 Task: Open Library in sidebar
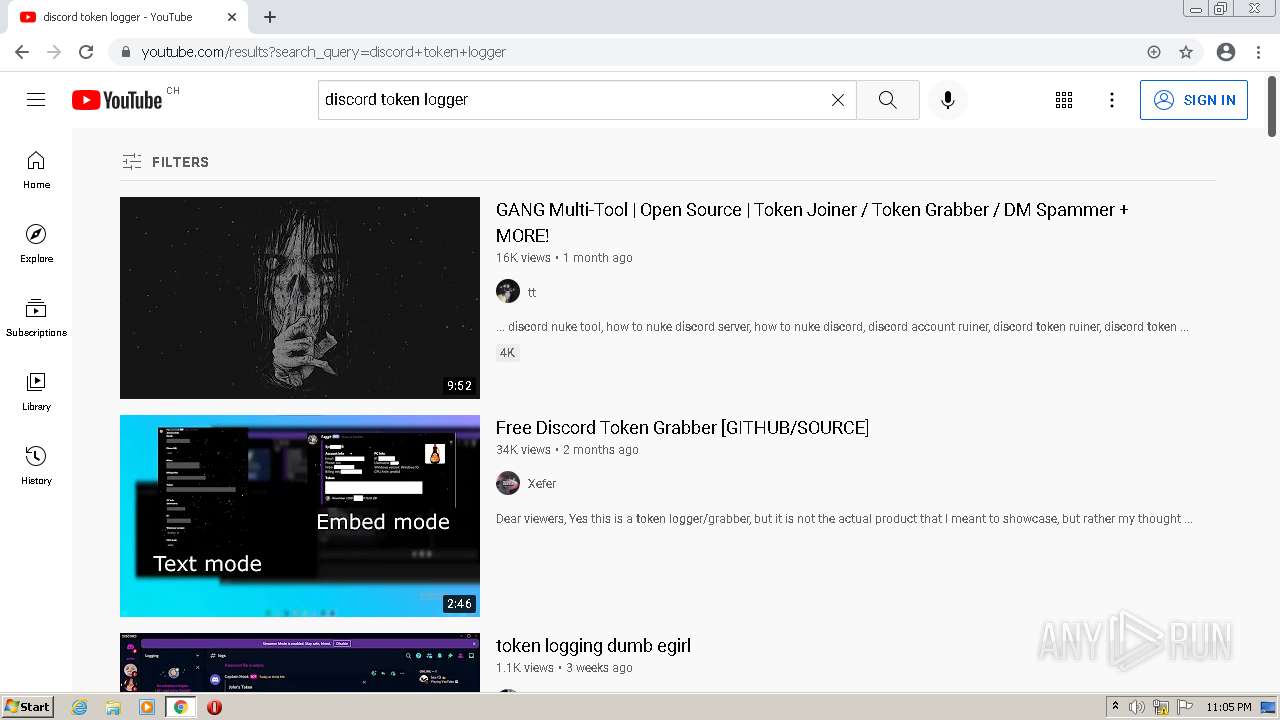(36, 392)
